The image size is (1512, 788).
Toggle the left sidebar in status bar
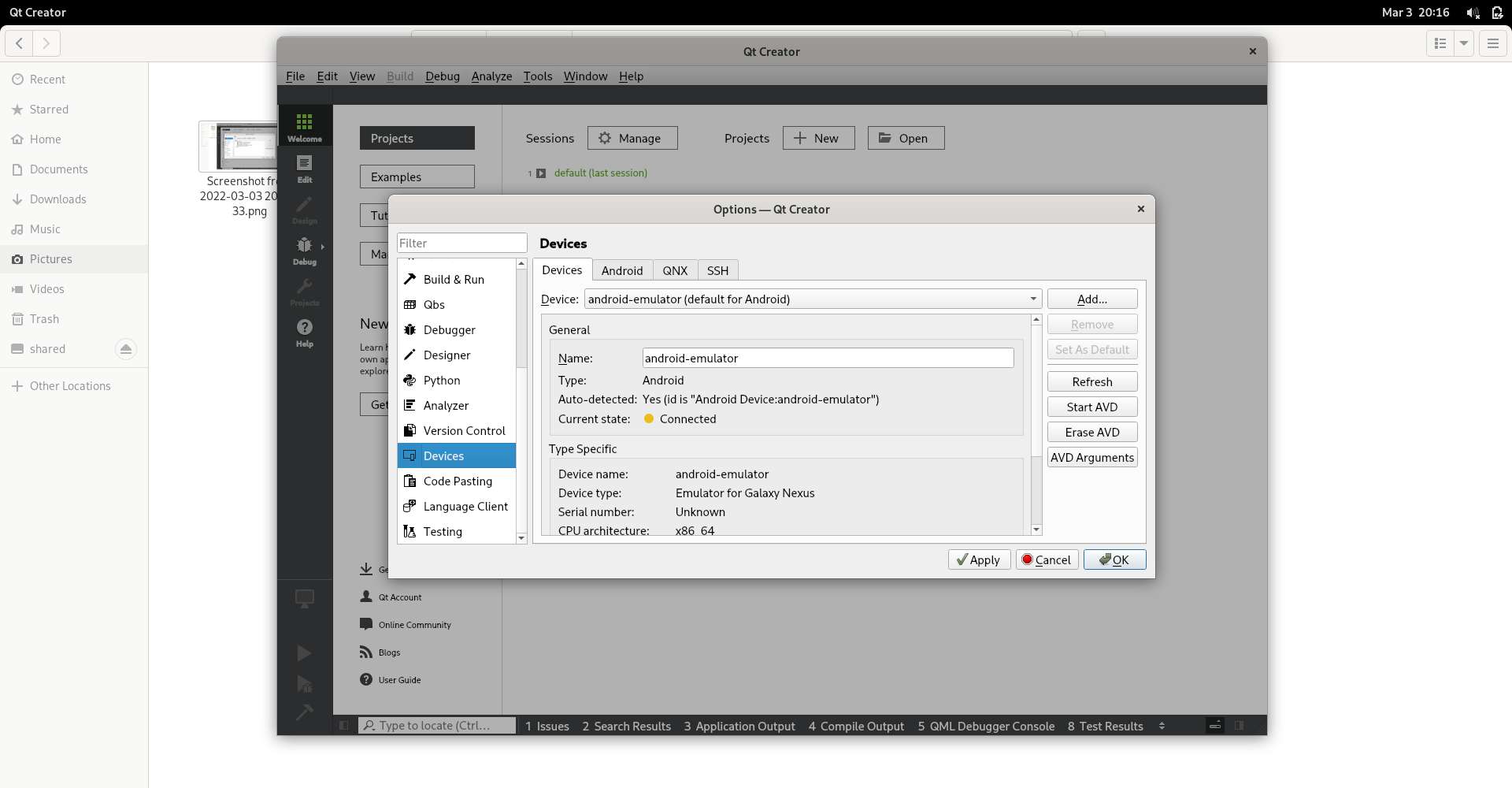coord(344,725)
